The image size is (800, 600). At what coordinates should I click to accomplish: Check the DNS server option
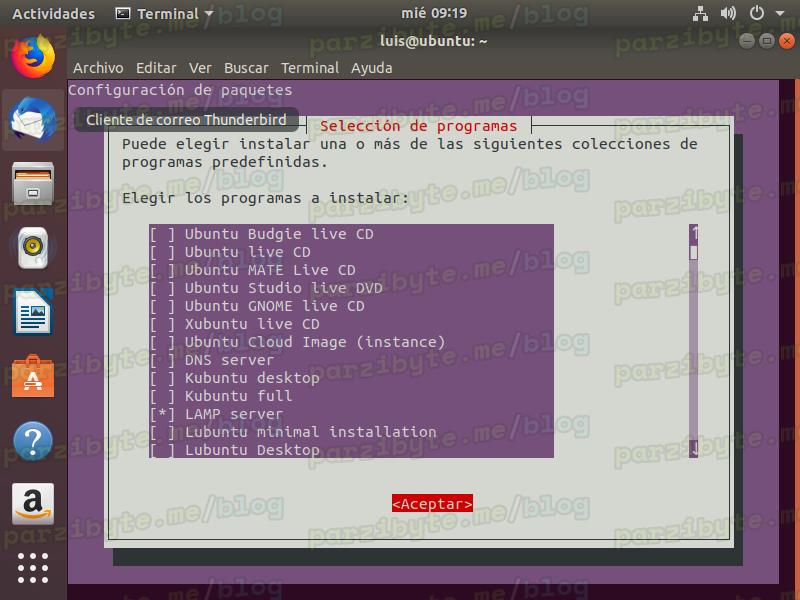163,360
